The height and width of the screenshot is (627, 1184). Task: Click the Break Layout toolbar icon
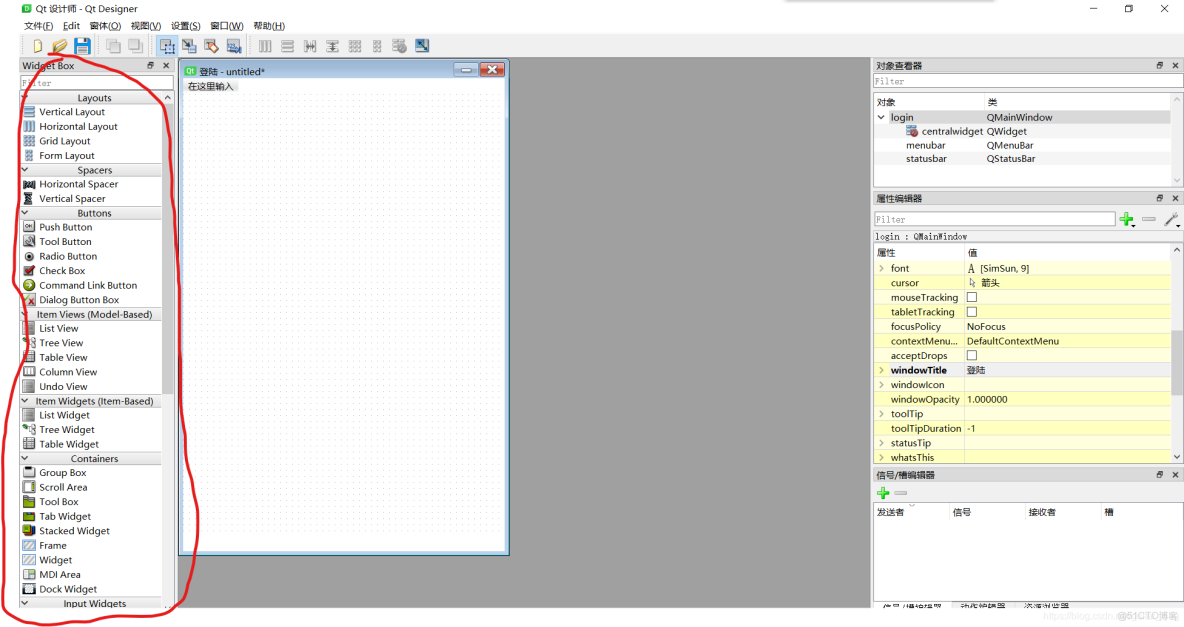click(x=399, y=46)
